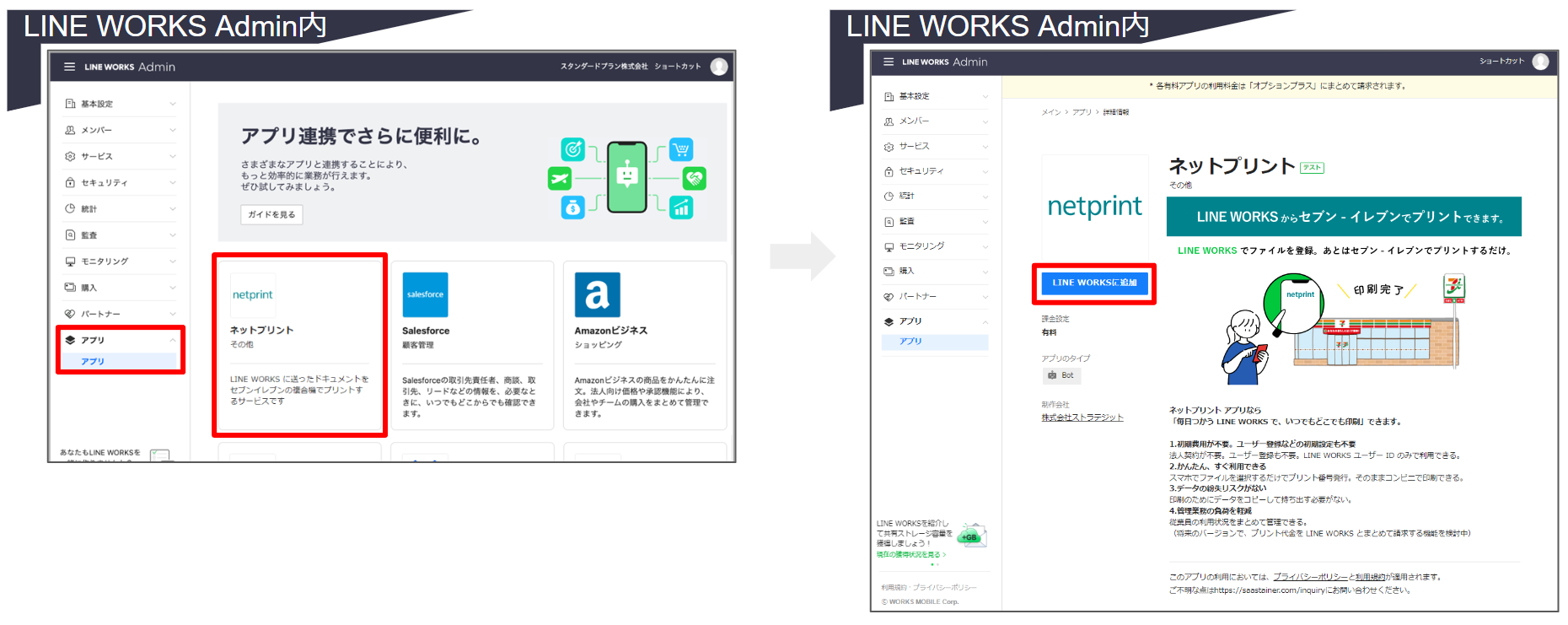Click LINE WORKS Admin logo in right screen
This screenshot has height=625, width=1568.
click(944, 62)
